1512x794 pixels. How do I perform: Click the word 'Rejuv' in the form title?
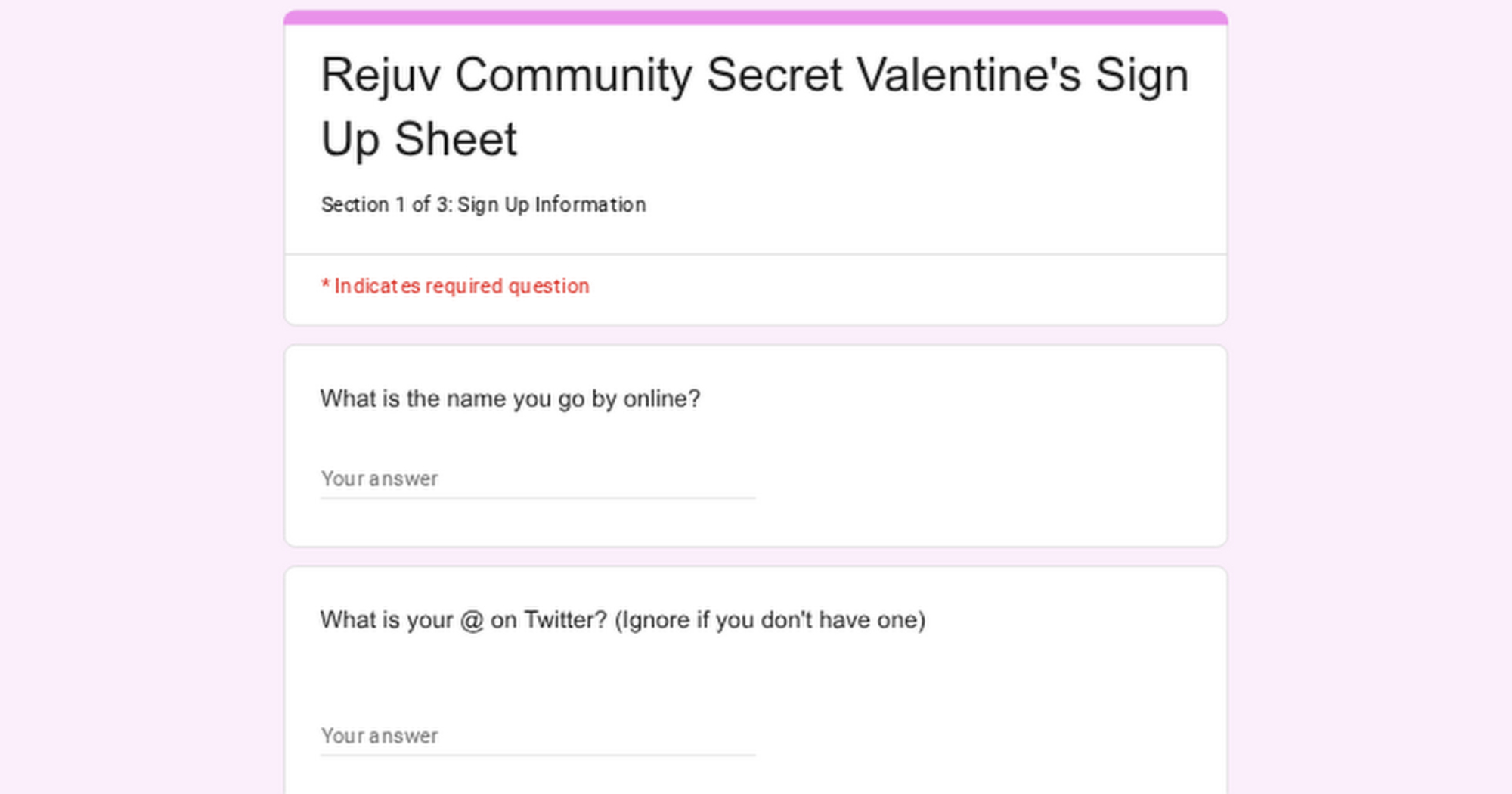coord(380,75)
